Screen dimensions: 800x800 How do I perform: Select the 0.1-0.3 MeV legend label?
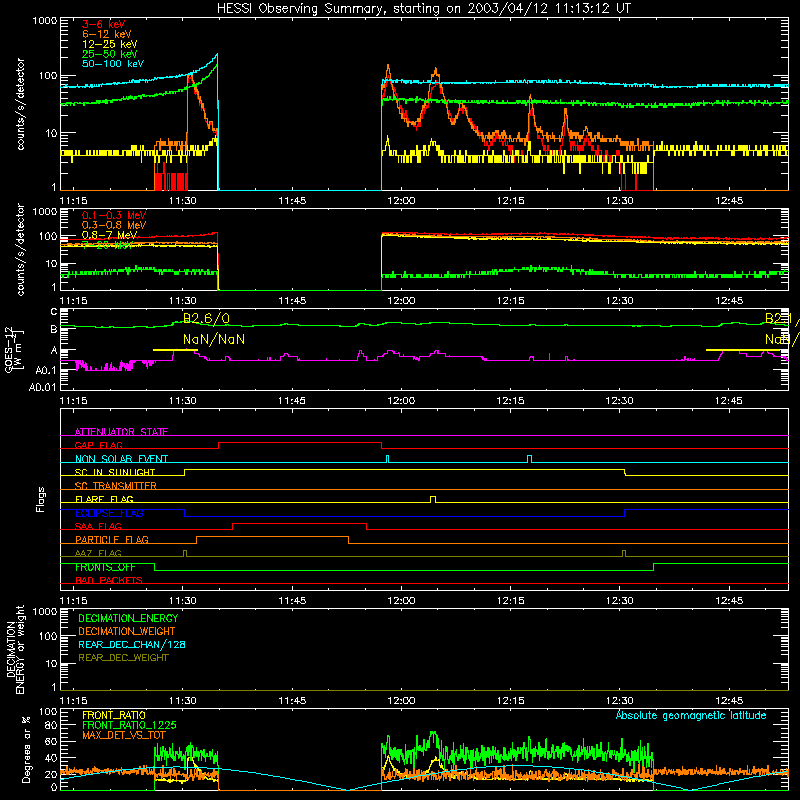coord(114,215)
